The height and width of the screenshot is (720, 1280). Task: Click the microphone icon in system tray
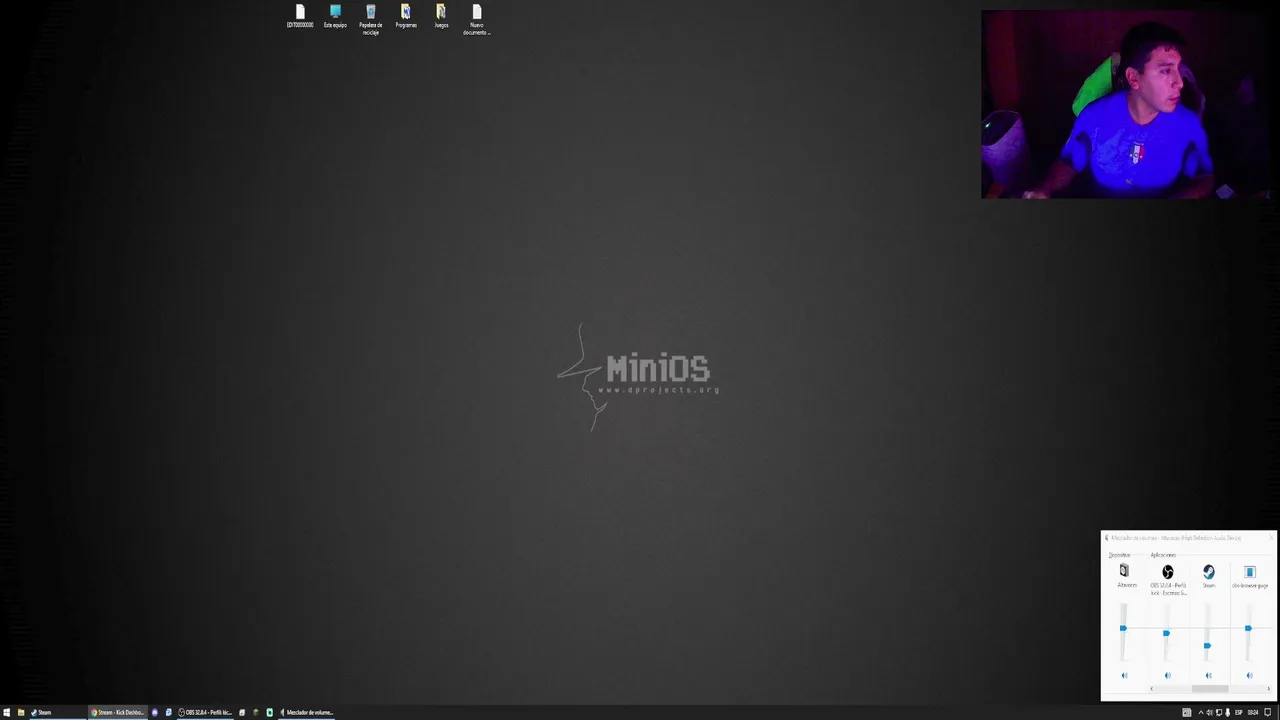tap(1227, 712)
